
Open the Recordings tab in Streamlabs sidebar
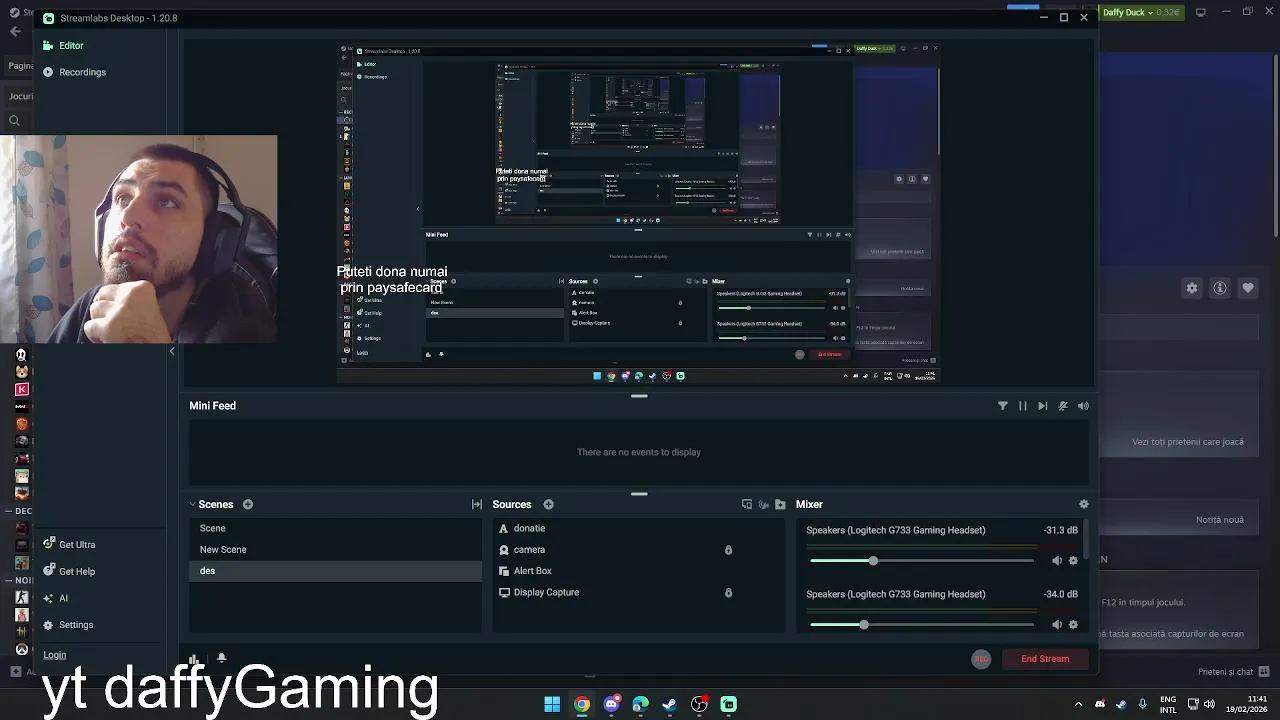pyautogui.click(x=74, y=72)
